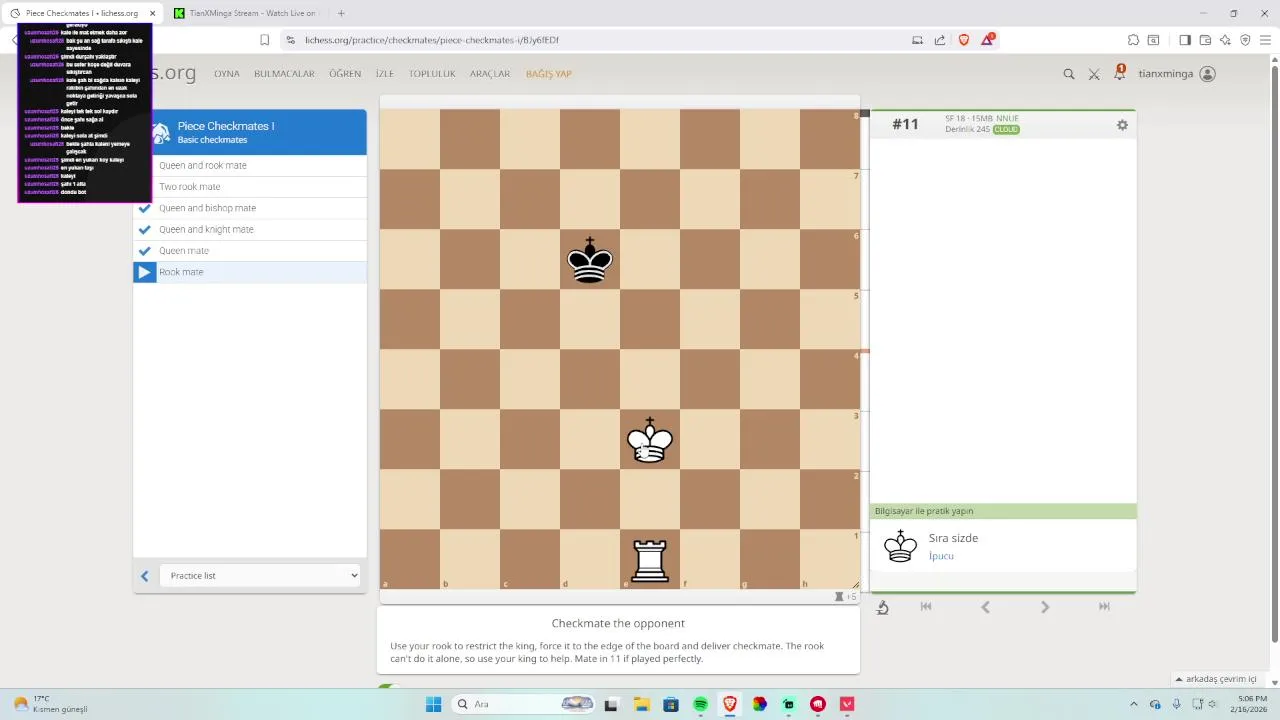Open weather widget 17°C
The width and height of the screenshot is (1280, 720).
coord(52,704)
